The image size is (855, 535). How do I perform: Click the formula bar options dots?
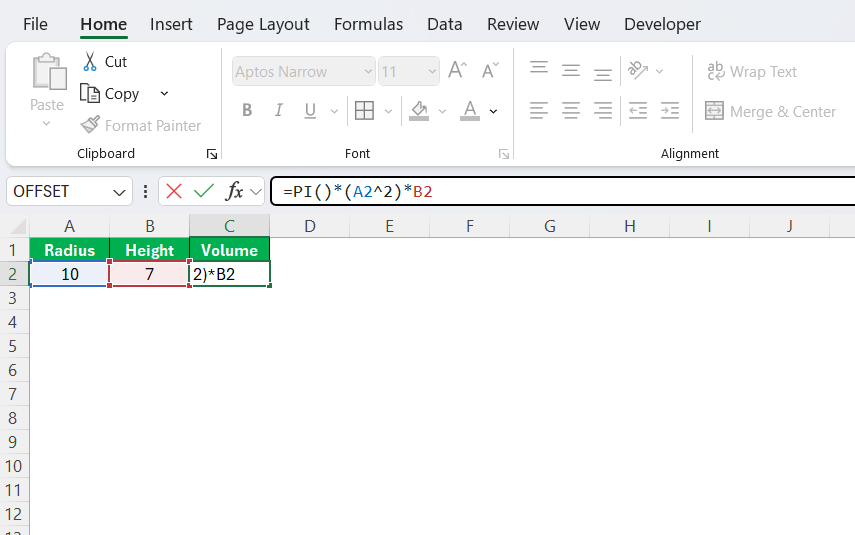145,191
